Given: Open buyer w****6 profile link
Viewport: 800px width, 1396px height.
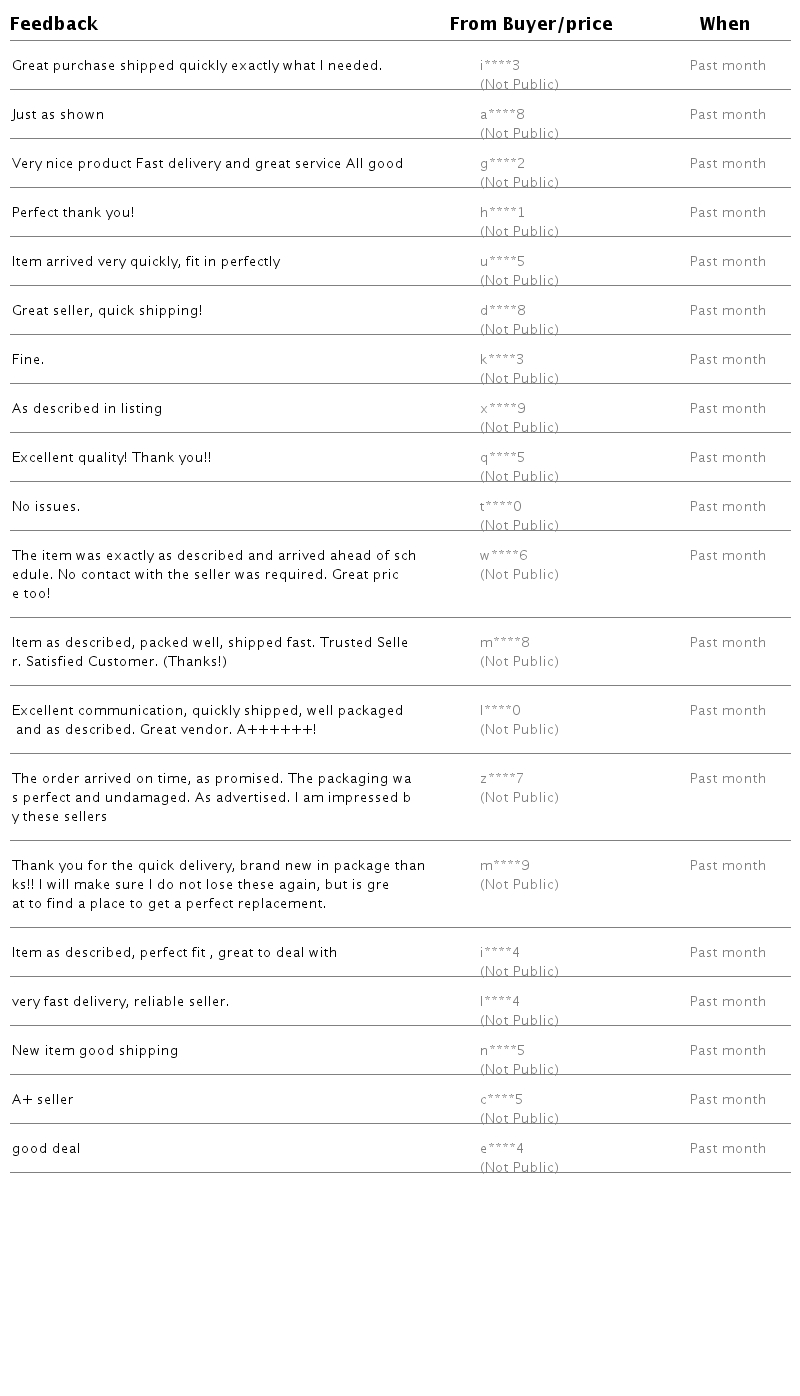Looking at the screenshot, I should click(503, 556).
